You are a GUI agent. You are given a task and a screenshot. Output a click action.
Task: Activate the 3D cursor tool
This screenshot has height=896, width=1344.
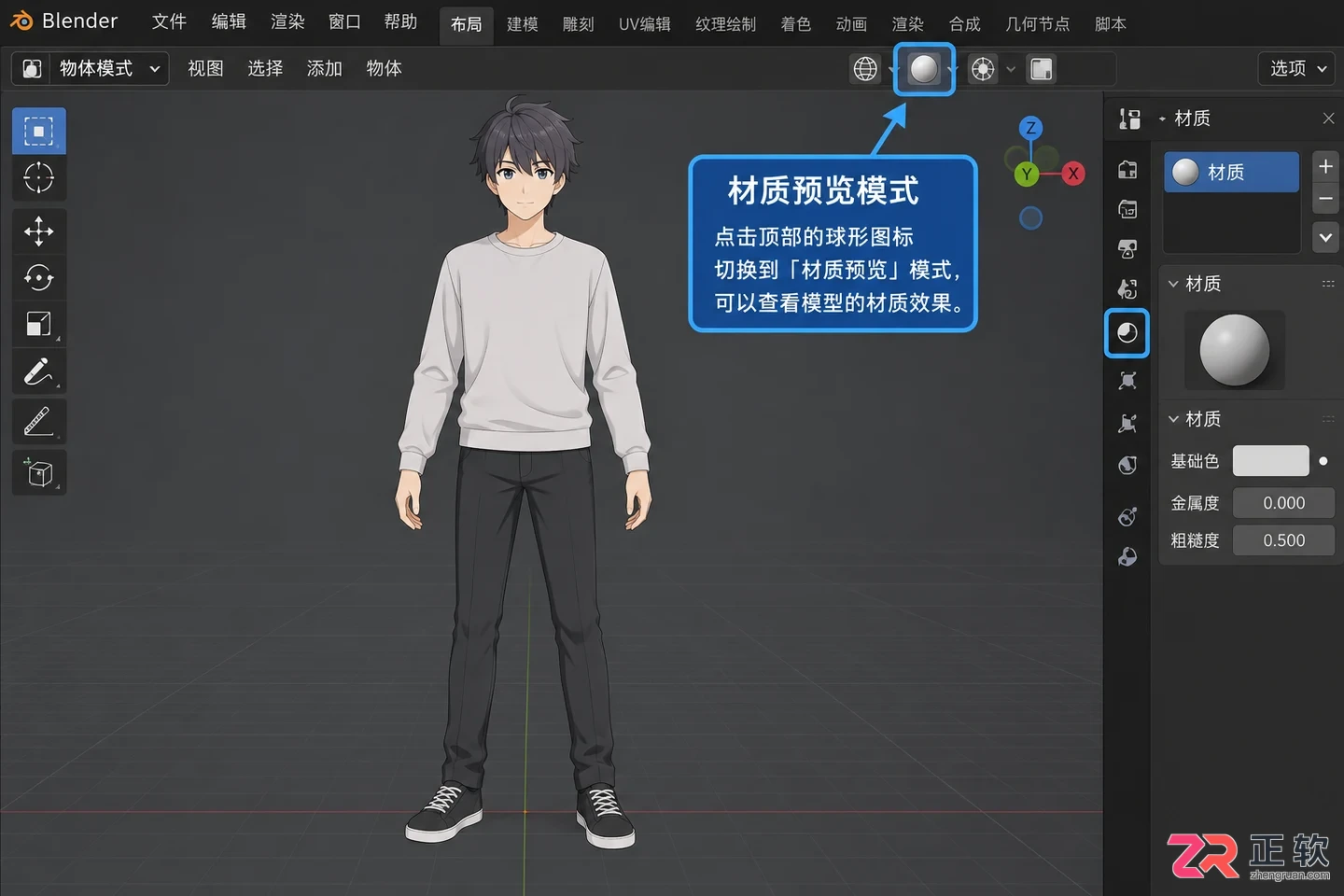pos(38,177)
